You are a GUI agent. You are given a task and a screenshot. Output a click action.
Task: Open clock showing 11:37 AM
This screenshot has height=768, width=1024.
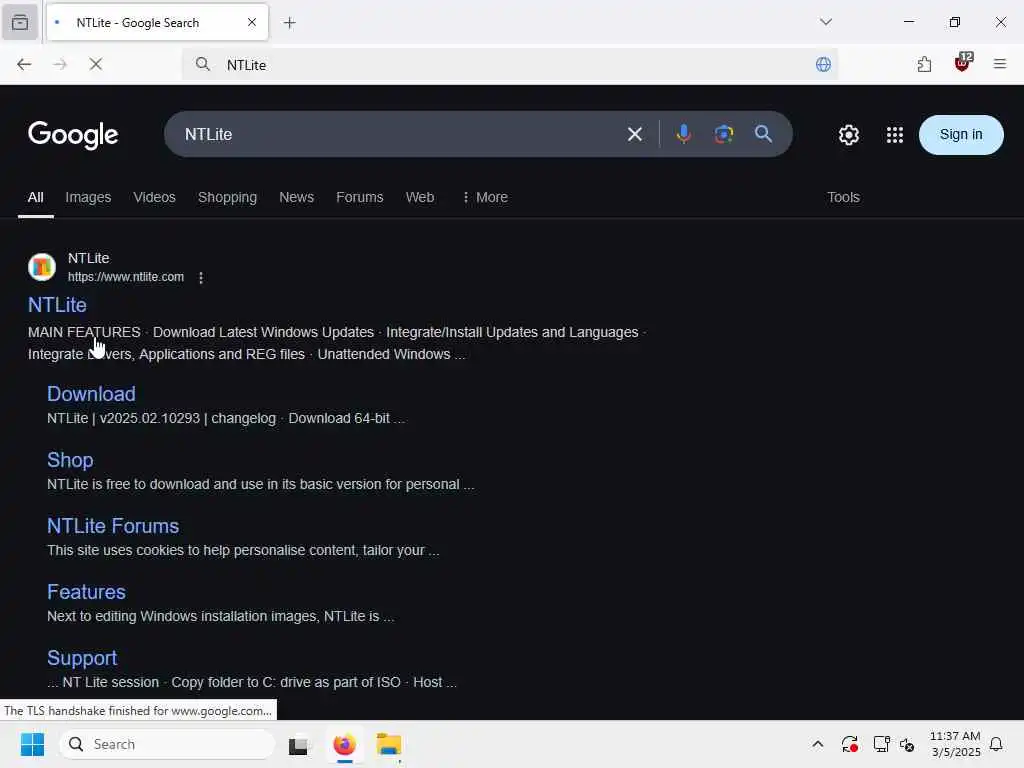pos(955,744)
